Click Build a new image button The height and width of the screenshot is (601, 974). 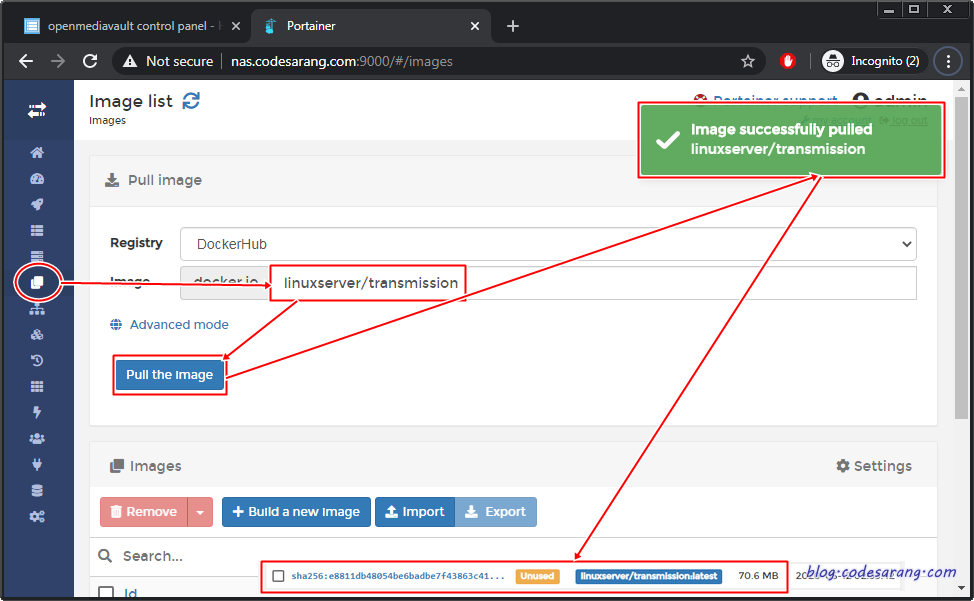tap(296, 512)
